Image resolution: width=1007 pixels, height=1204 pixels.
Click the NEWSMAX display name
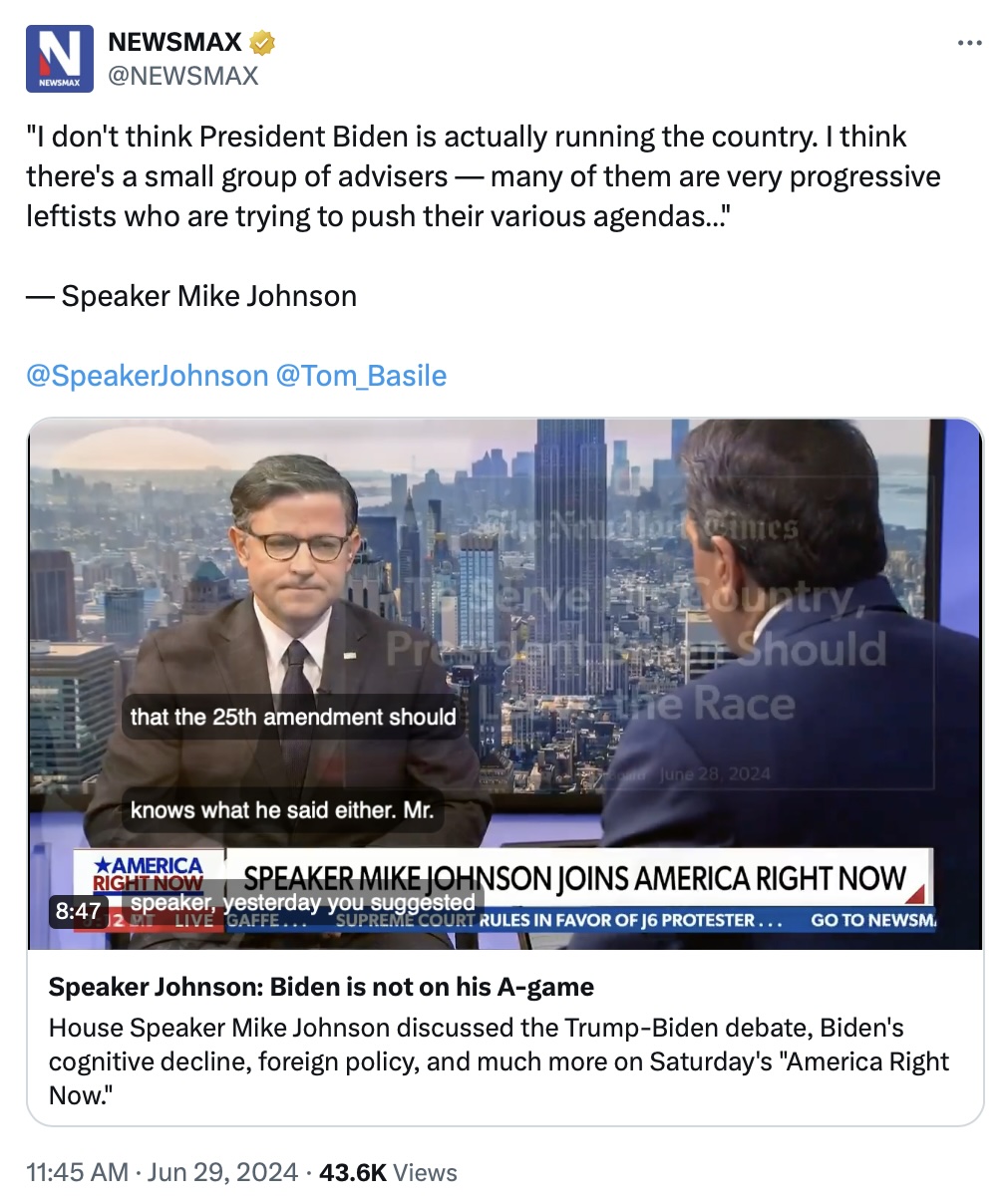[x=174, y=42]
